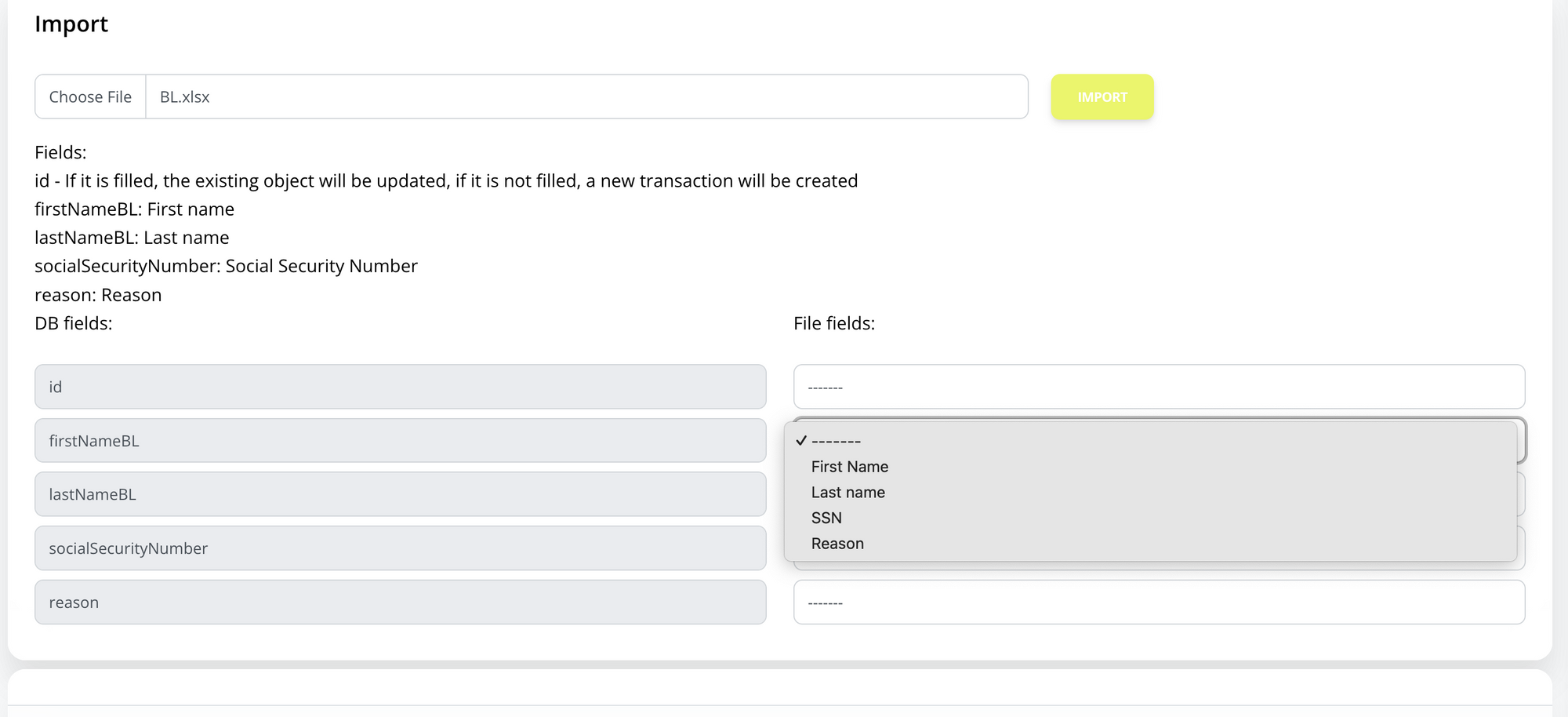Open the file field dropdown for id

coord(1158,387)
